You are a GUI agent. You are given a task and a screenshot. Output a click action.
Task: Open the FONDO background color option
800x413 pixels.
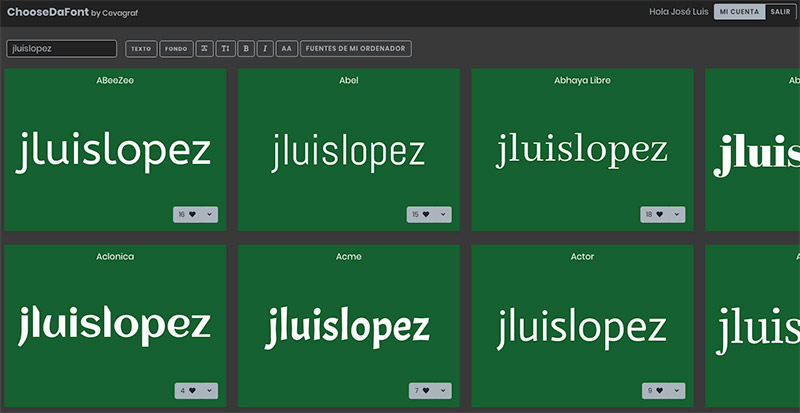point(175,48)
